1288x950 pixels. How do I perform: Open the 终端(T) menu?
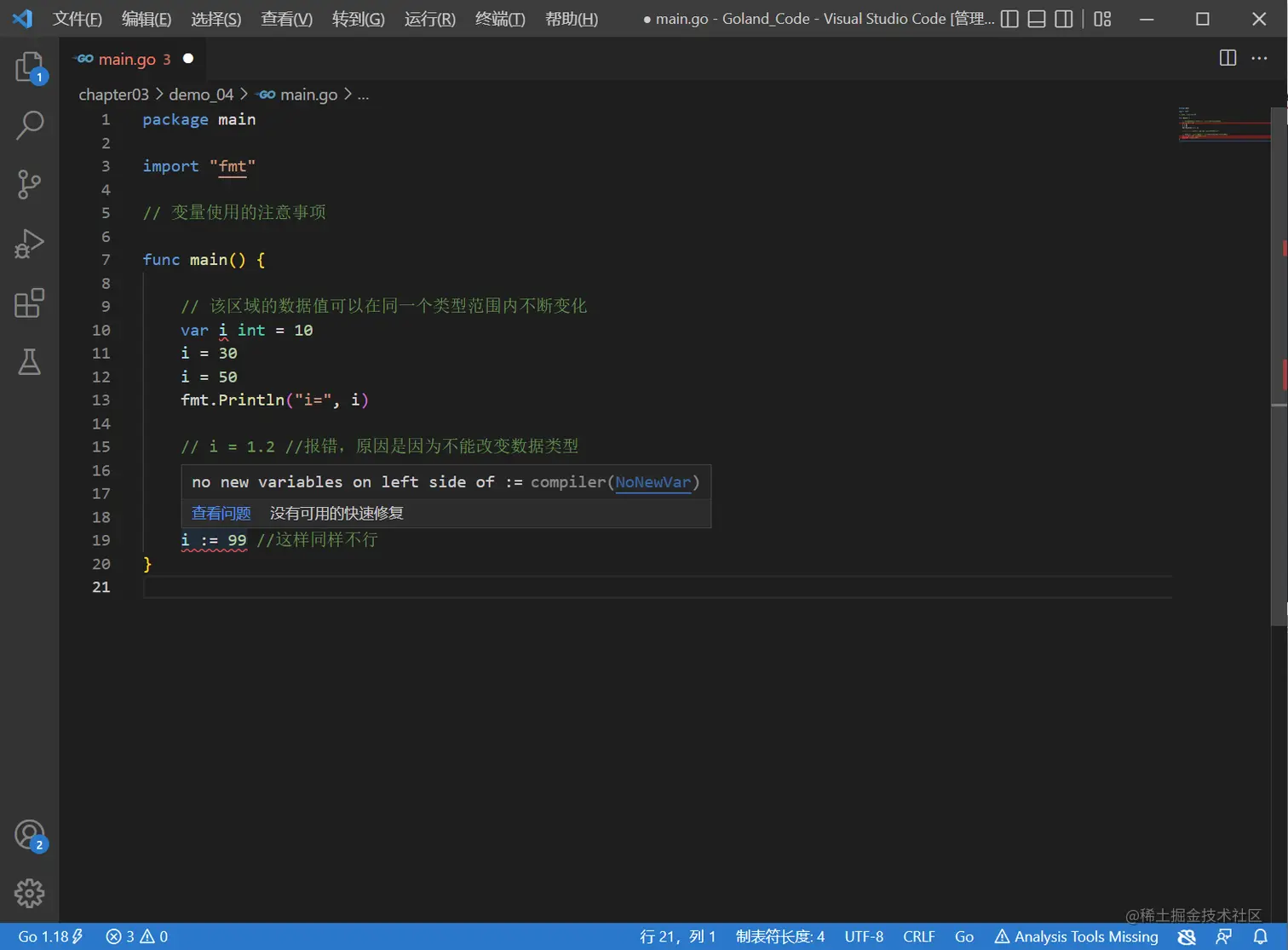pos(500,19)
